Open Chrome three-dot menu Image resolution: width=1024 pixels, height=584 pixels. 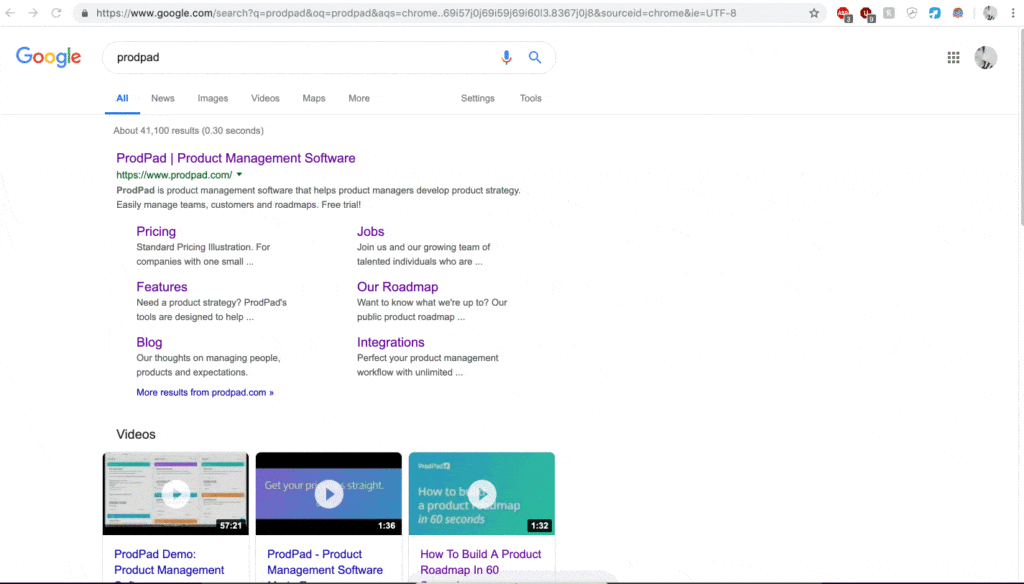coord(1013,13)
